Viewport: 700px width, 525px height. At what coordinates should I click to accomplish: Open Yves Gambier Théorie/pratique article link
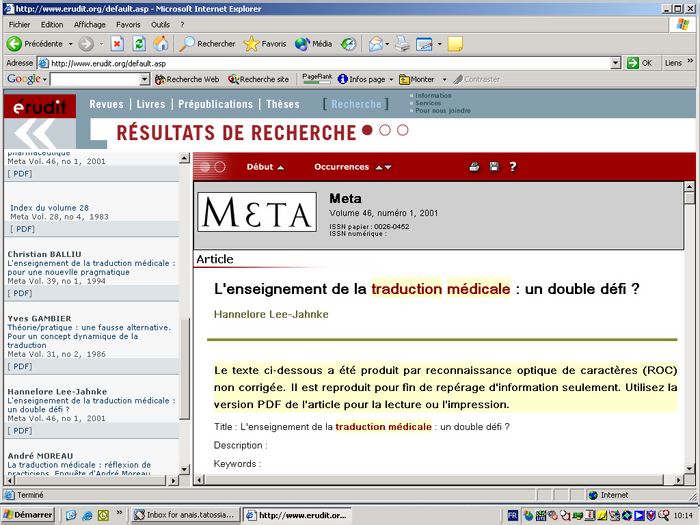tap(89, 336)
